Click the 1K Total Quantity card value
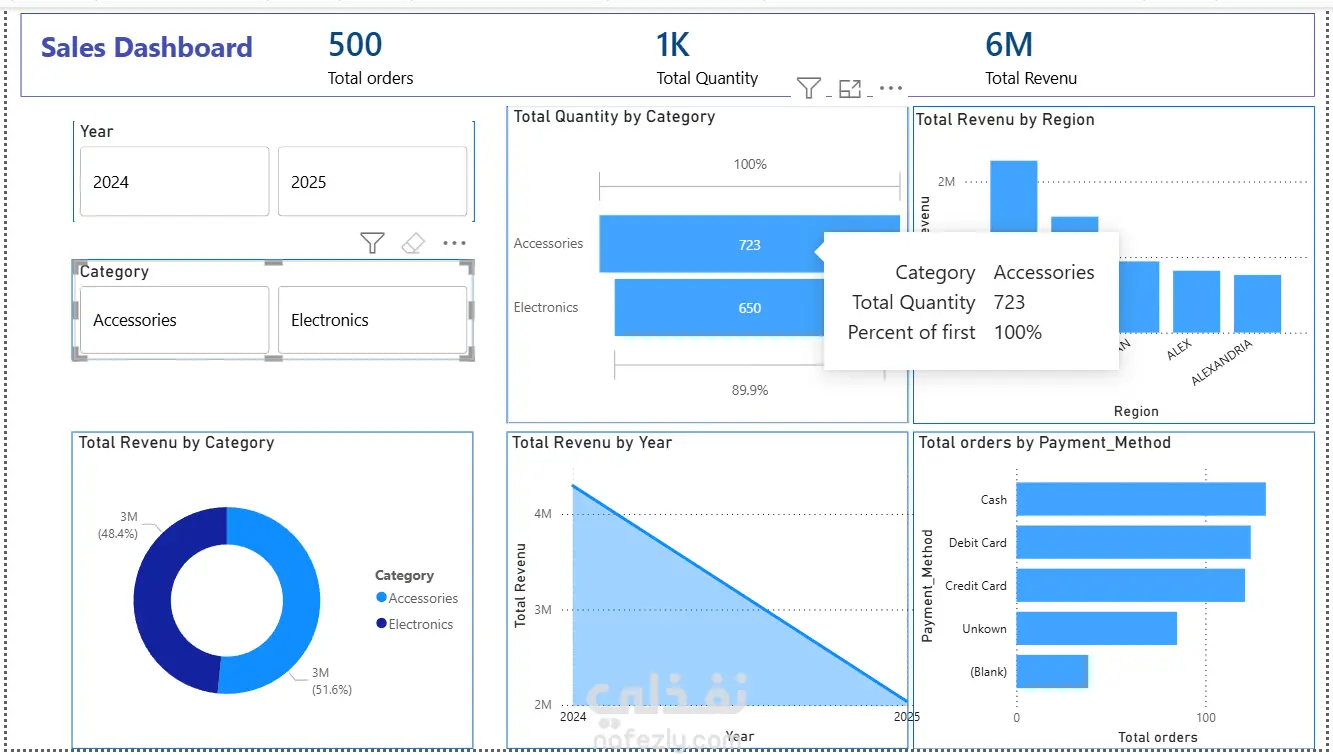The image size is (1333, 755). [673, 44]
